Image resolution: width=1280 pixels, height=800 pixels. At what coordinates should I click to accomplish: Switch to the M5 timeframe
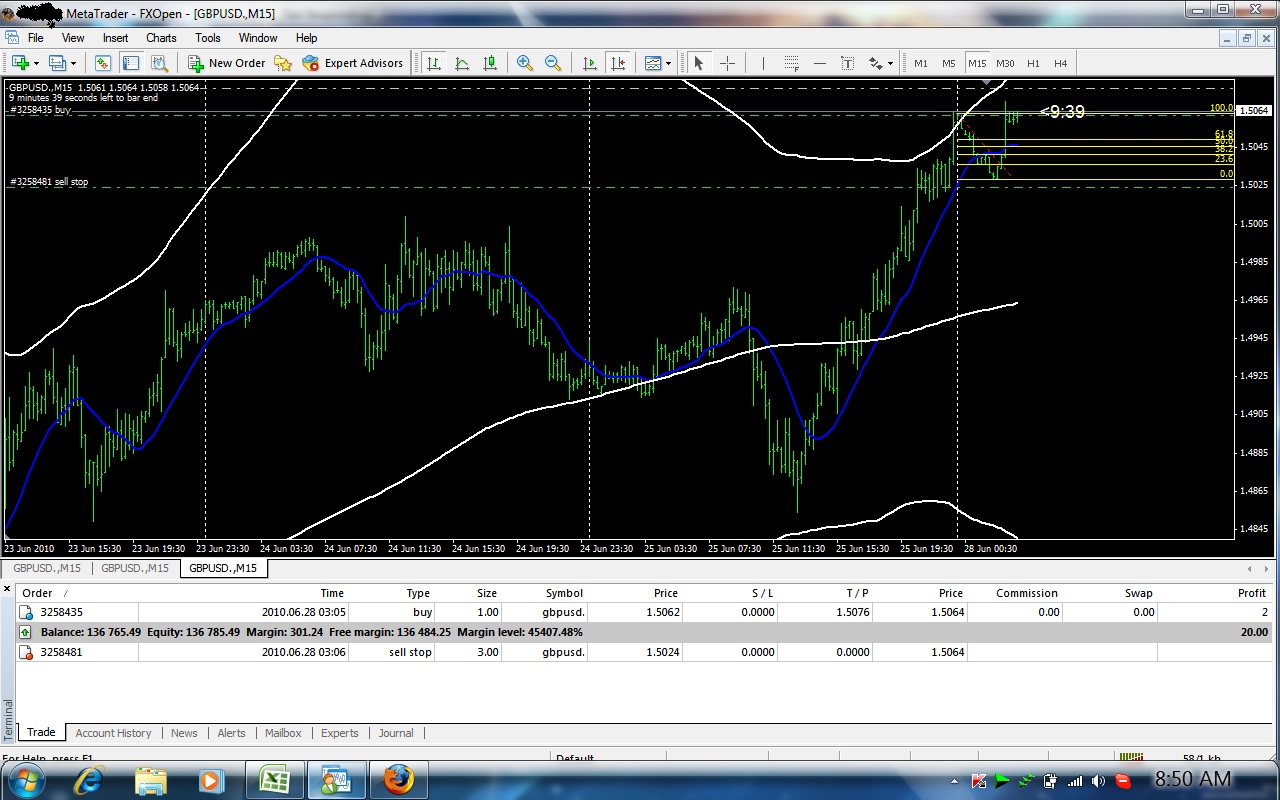tap(949, 63)
